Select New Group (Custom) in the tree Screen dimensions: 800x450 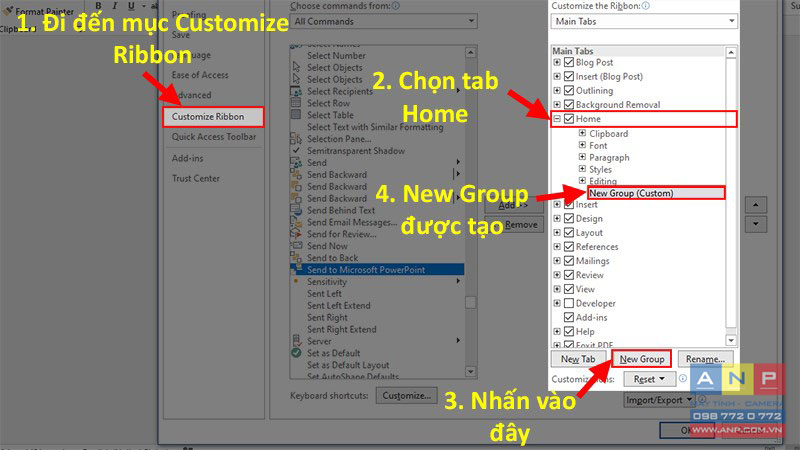[x=656, y=193]
